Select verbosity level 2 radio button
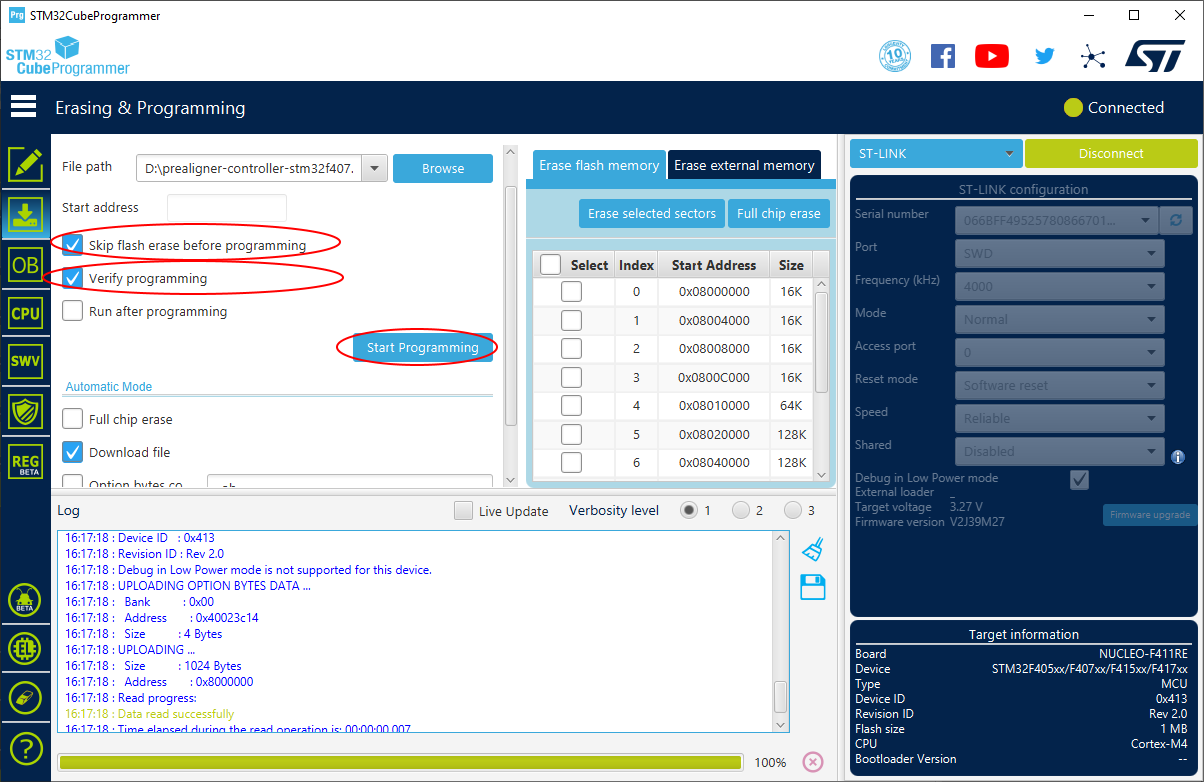Viewport: 1204px width, 782px height. (x=741, y=510)
